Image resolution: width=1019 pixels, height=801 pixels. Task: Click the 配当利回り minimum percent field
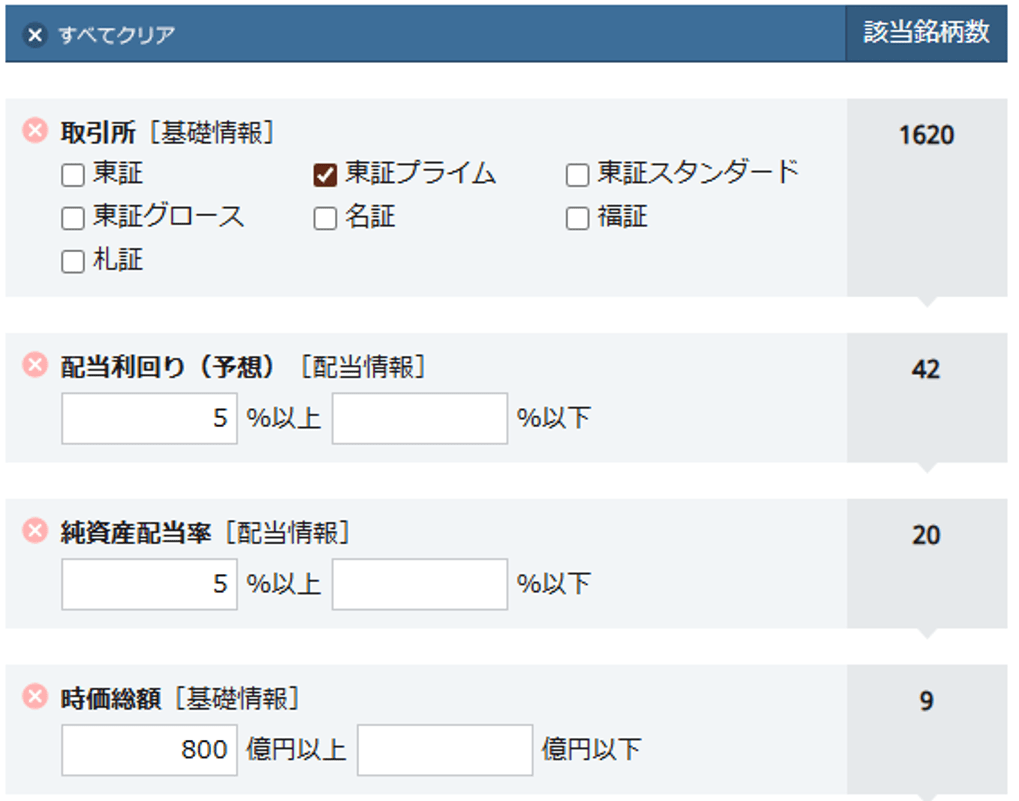tap(149, 418)
